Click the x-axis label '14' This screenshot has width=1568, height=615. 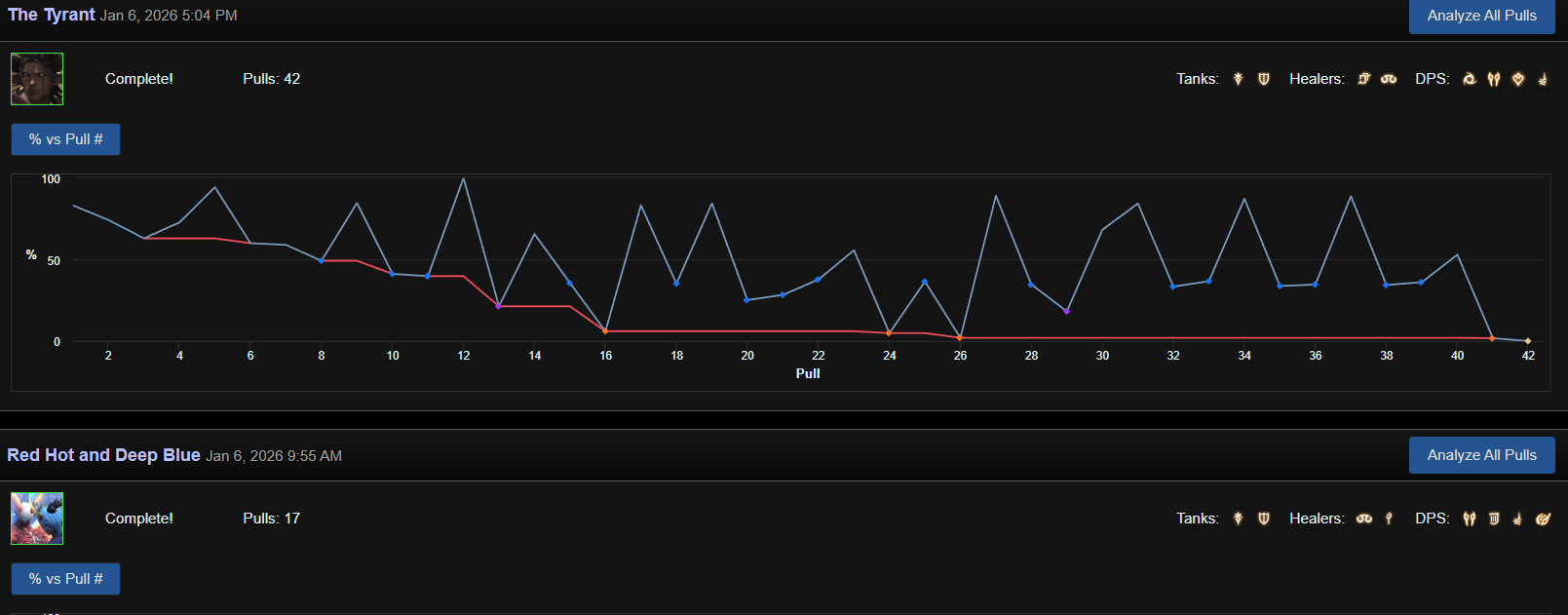535,356
